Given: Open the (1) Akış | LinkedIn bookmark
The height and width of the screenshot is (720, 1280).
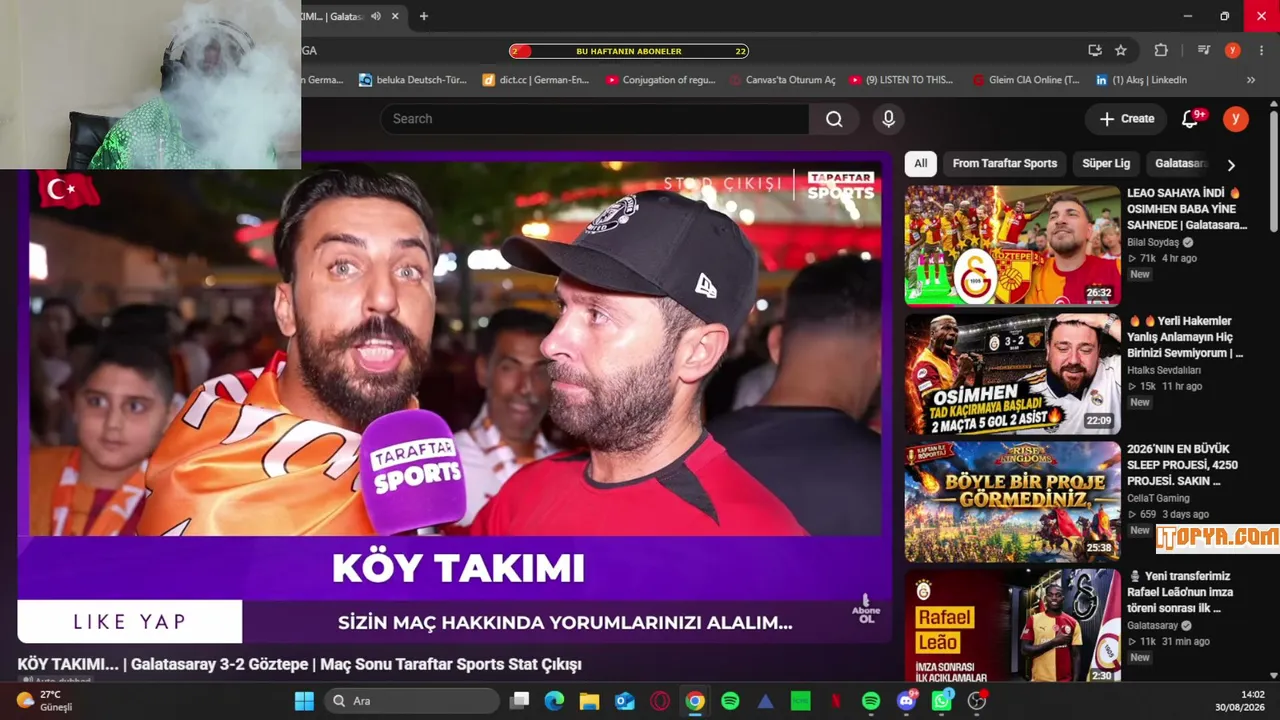Looking at the screenshot, I should click(x=1141, y=80).
